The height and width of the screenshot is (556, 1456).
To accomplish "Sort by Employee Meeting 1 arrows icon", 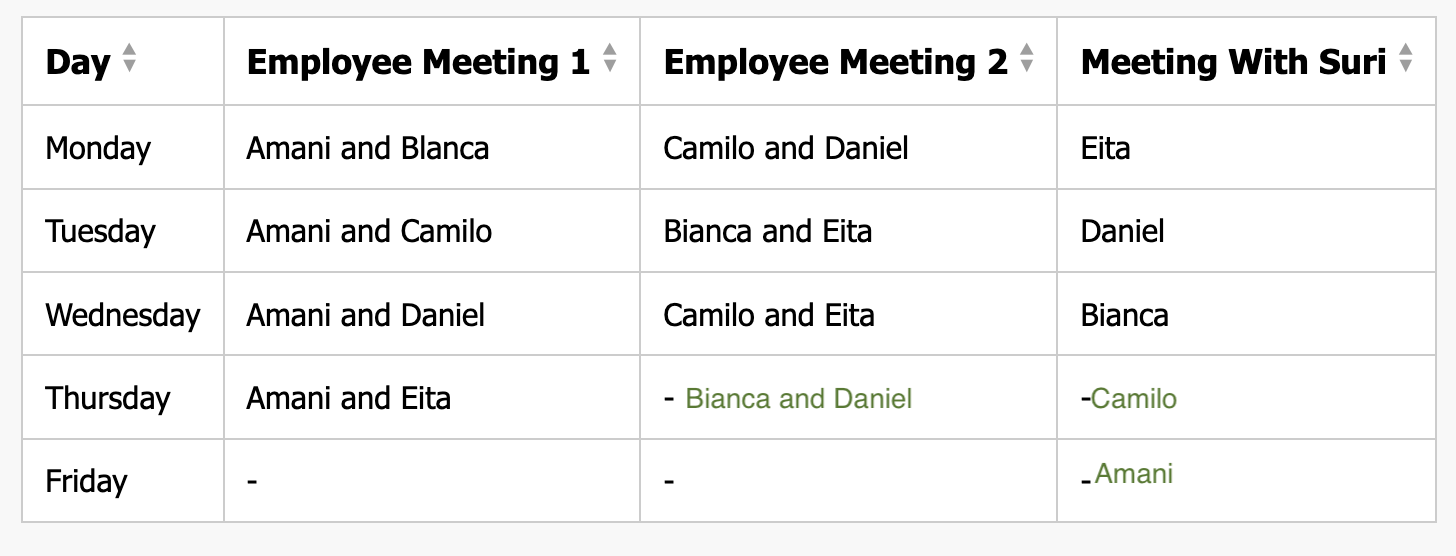I will tap(610, 60).
